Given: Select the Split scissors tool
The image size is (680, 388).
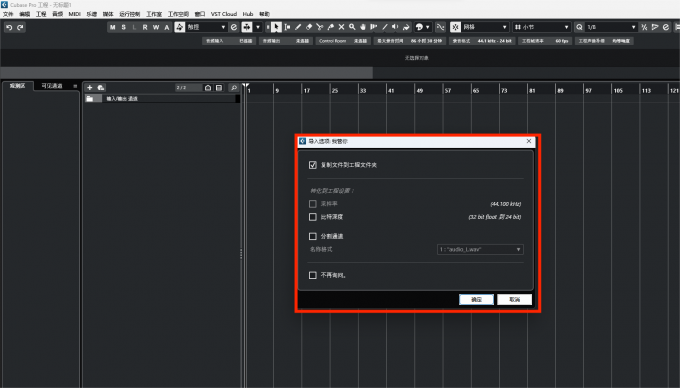Looking at the screenshot, I should click(320, 27).
